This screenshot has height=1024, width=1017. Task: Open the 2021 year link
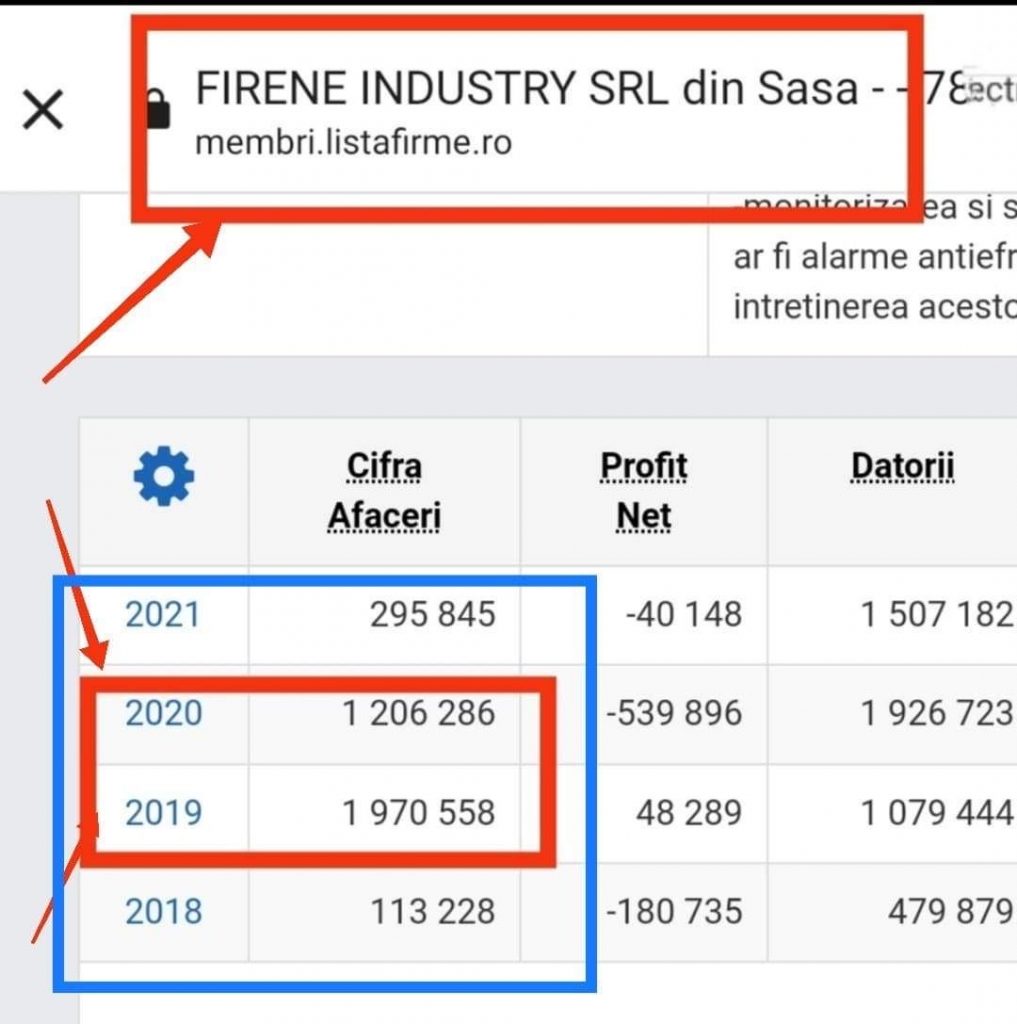pyautogui.click(x=162, y=615)
